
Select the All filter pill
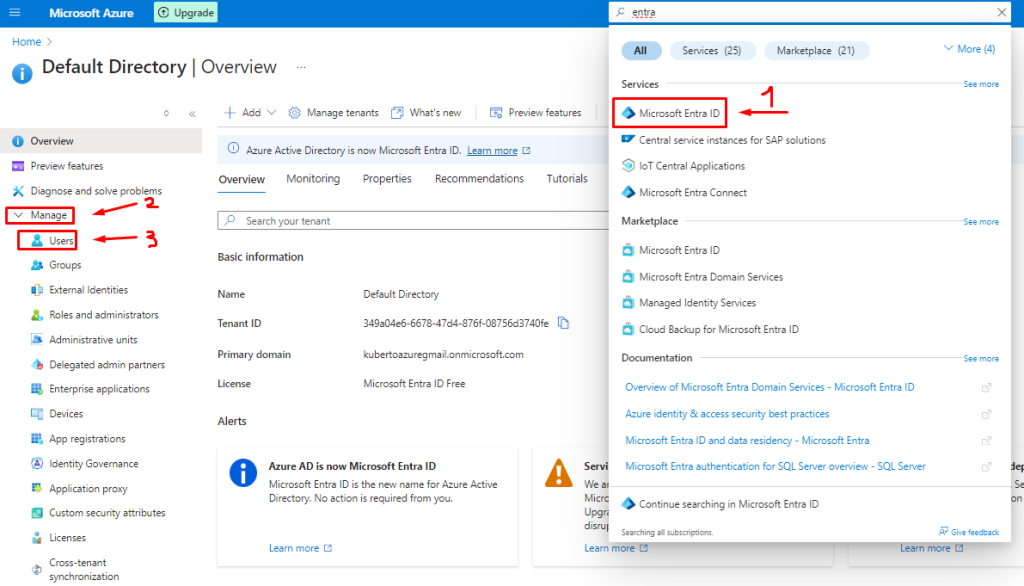pos(641,50)
